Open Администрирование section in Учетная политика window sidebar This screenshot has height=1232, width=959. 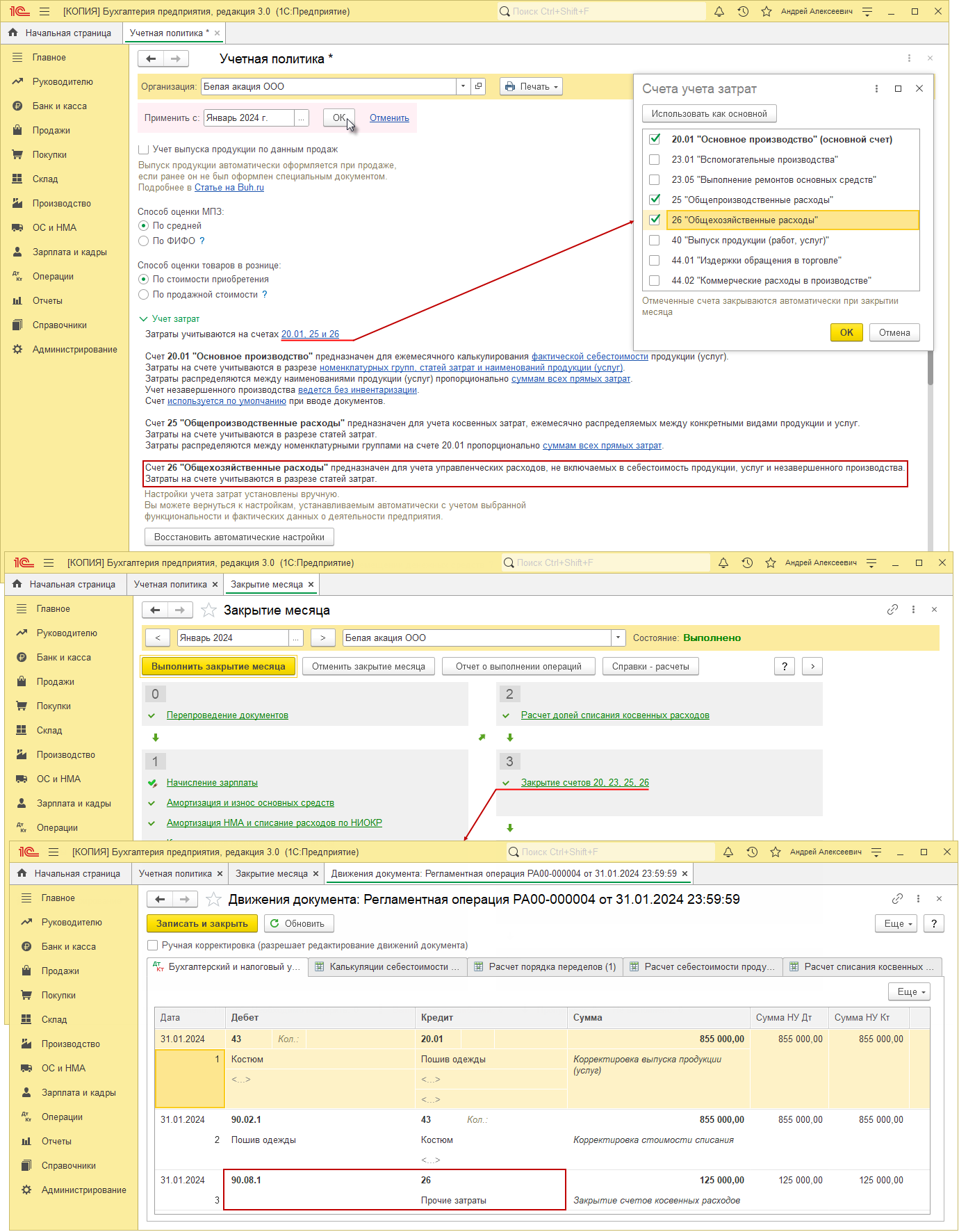coord(74,350)
